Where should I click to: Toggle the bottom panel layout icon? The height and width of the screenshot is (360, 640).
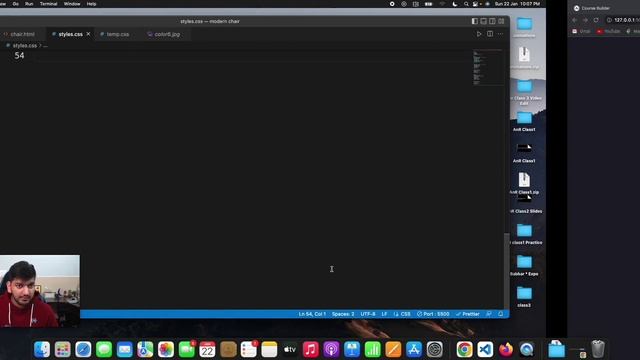[x=484, y=21]
